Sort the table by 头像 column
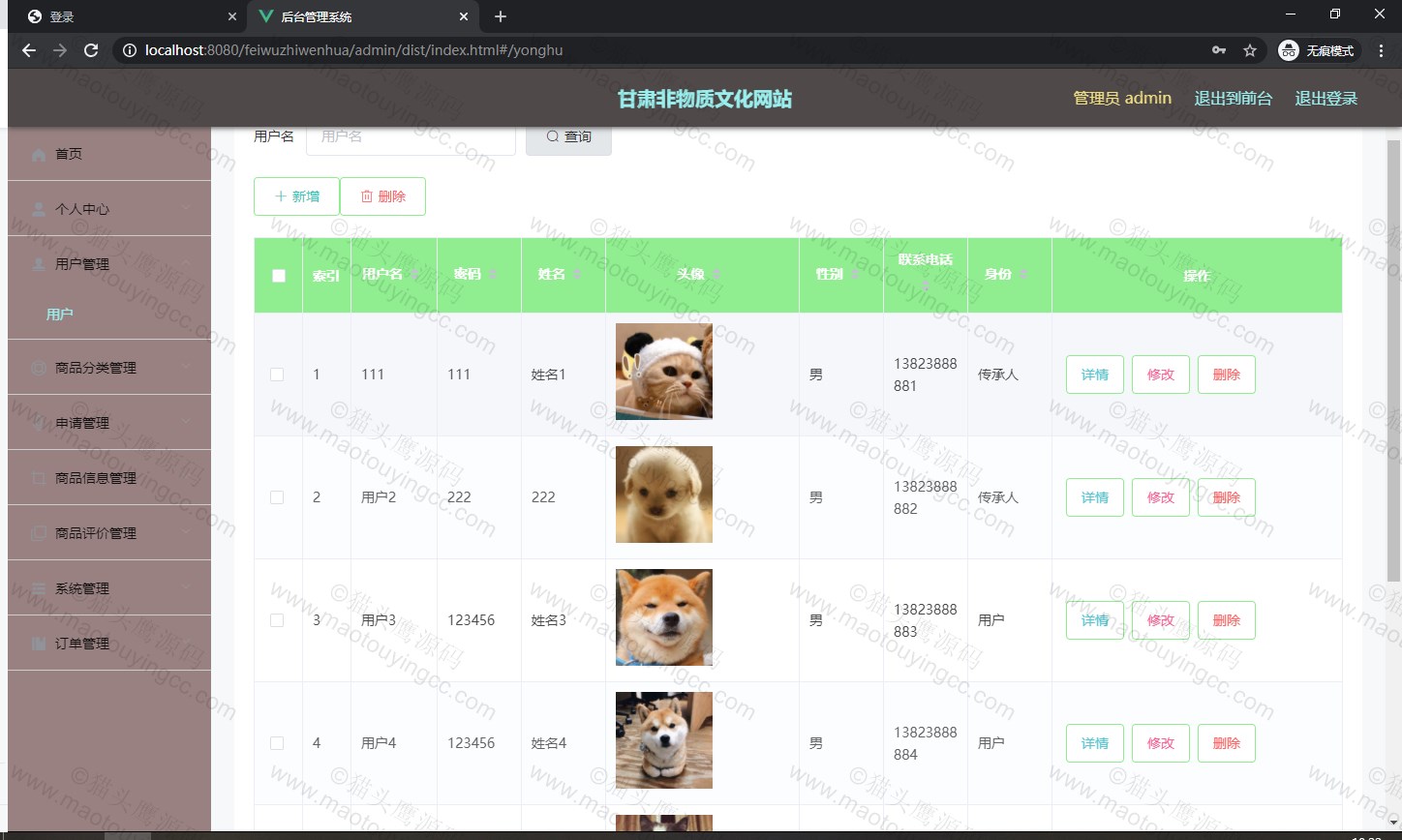The height and width of the screenshot is (840, 1402). (716, 275)
